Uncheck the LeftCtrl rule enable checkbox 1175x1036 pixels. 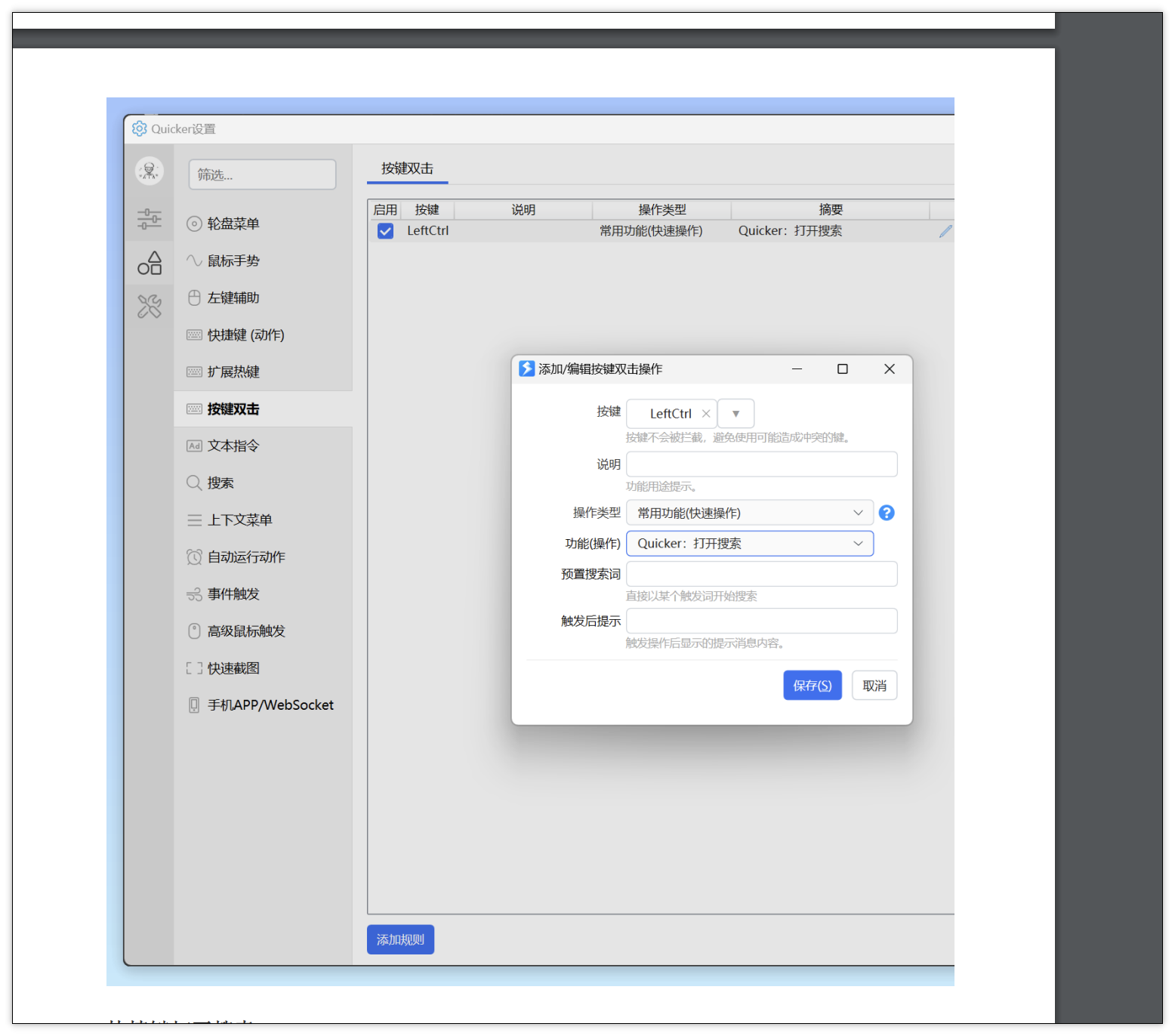(385, 231)
